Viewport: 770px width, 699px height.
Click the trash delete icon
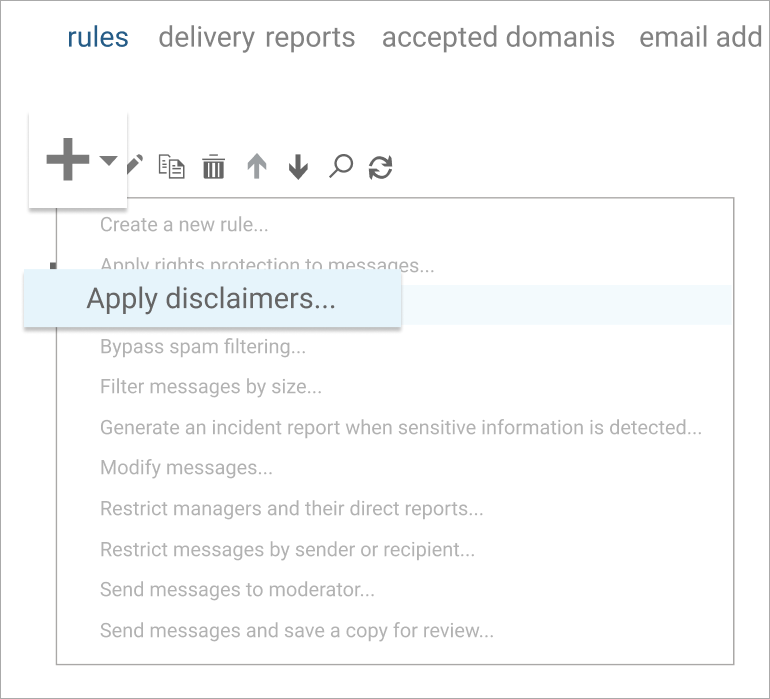[x=214, y=167]
